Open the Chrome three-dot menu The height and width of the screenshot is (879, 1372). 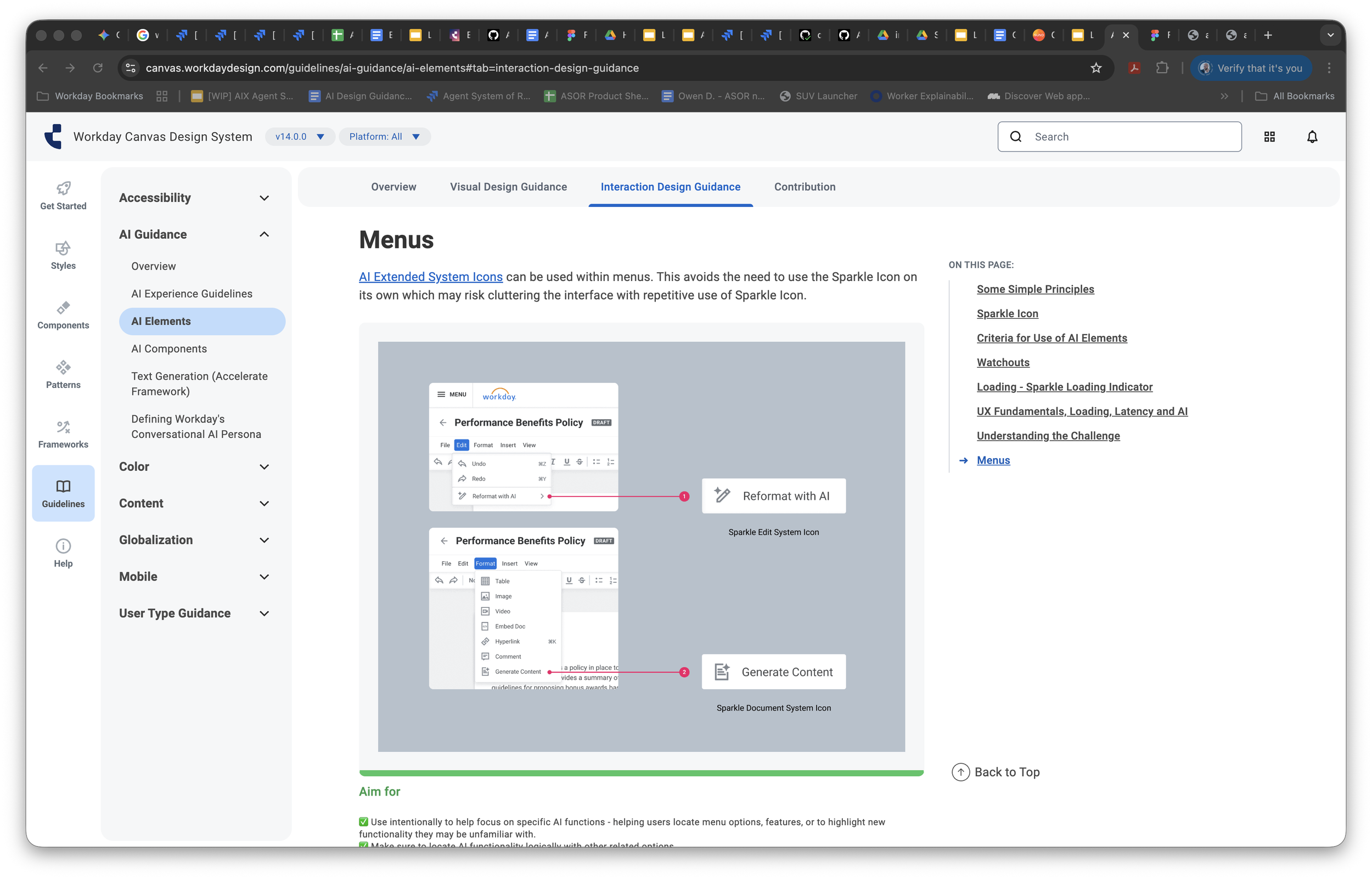pos(1329,68)
